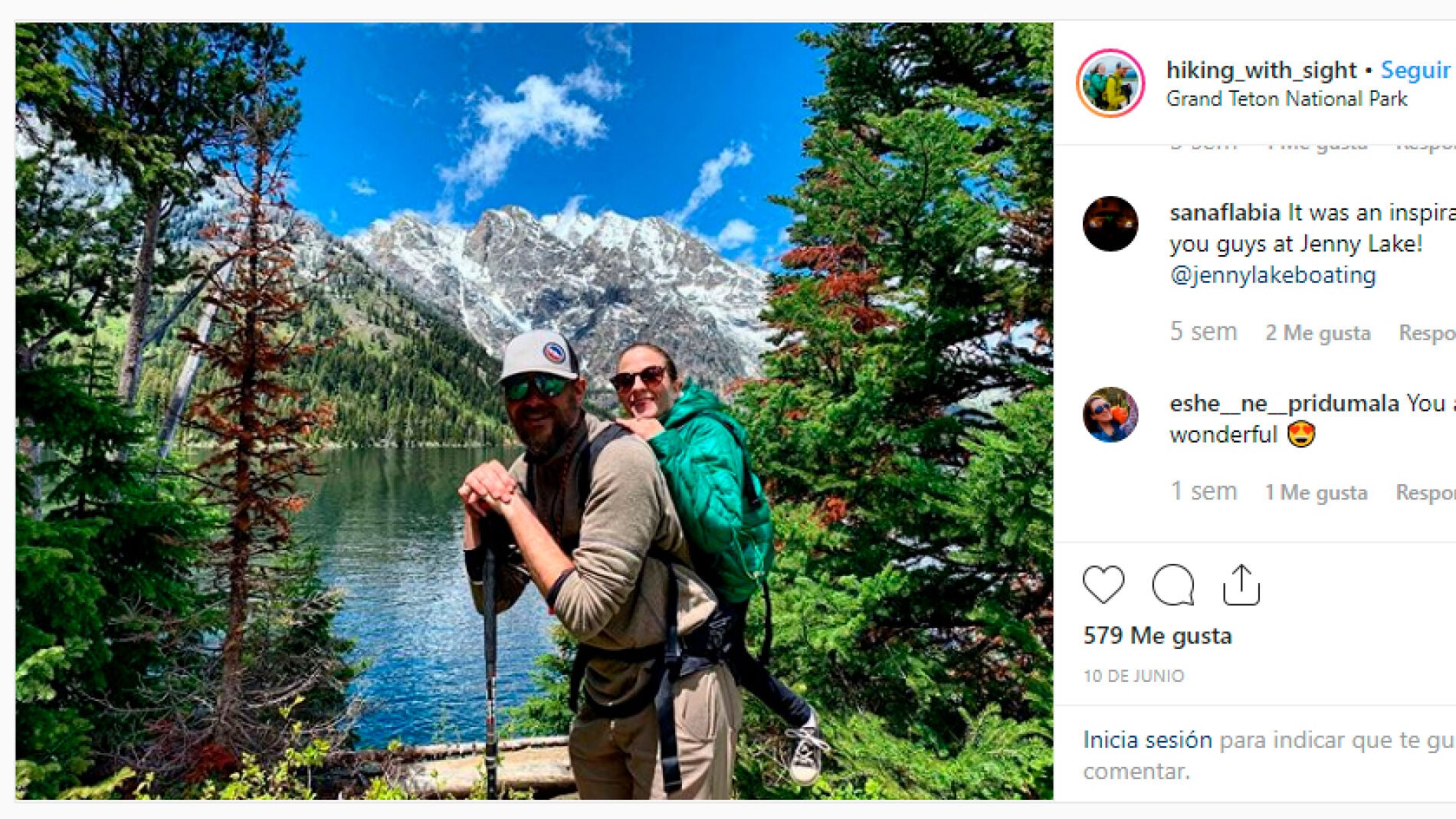
Task: Open the @jennylakeboating mention
Action: coord(1273,275)
